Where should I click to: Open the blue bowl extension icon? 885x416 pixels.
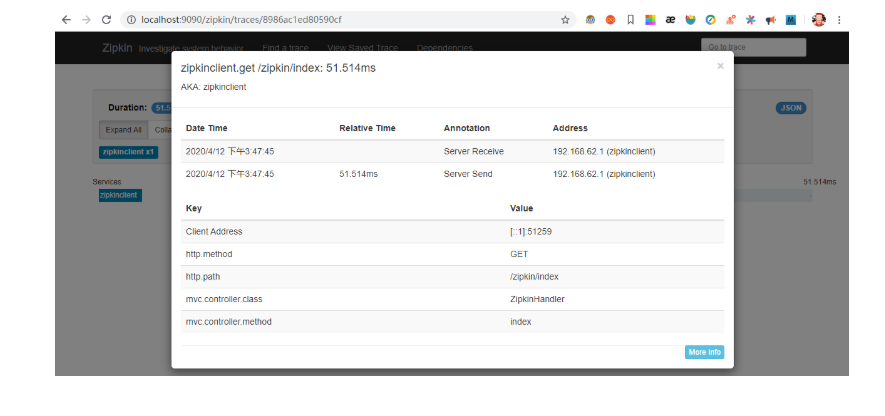[690, 20]
